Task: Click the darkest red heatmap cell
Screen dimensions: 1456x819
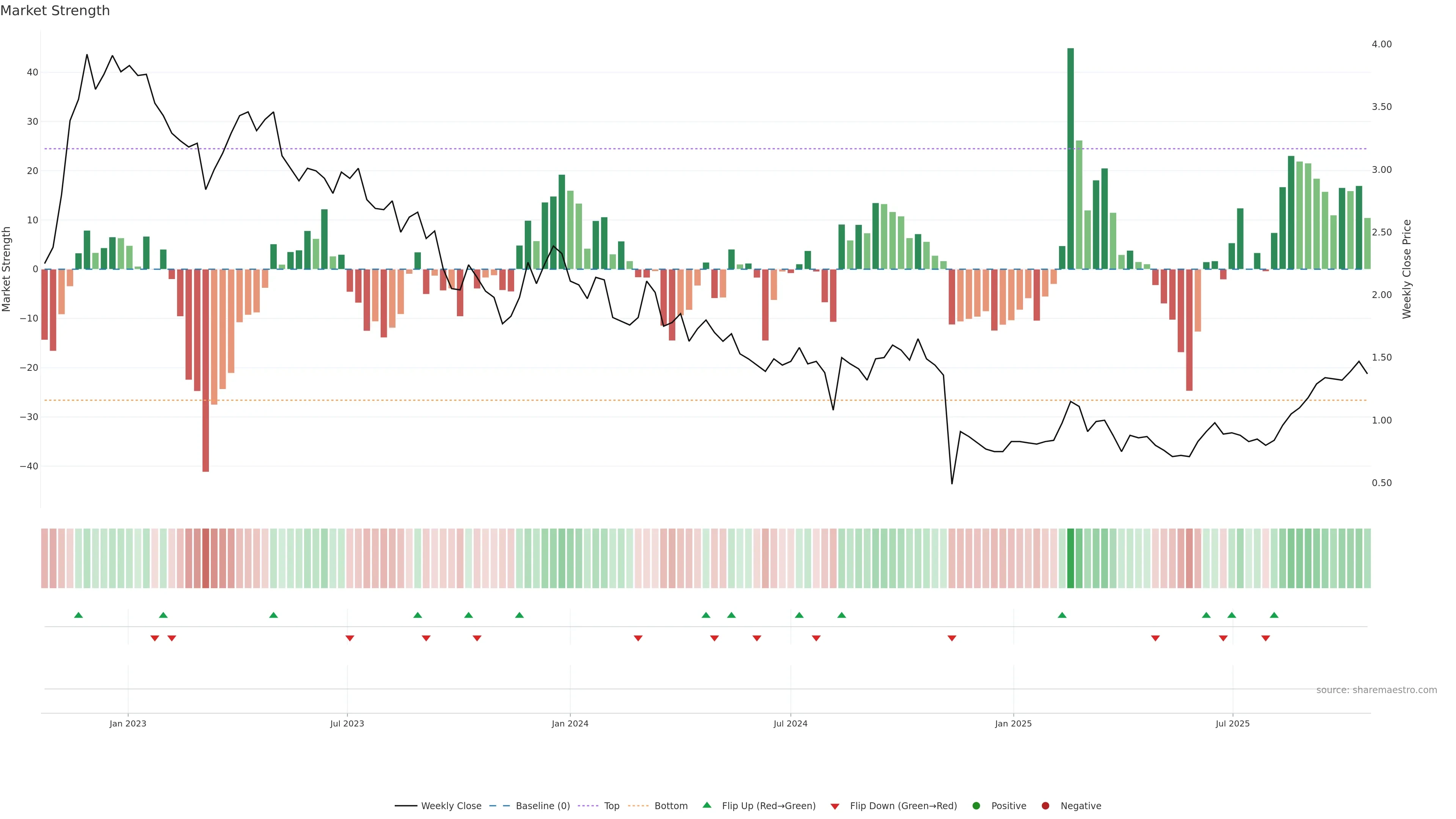Action: (206, 558)
